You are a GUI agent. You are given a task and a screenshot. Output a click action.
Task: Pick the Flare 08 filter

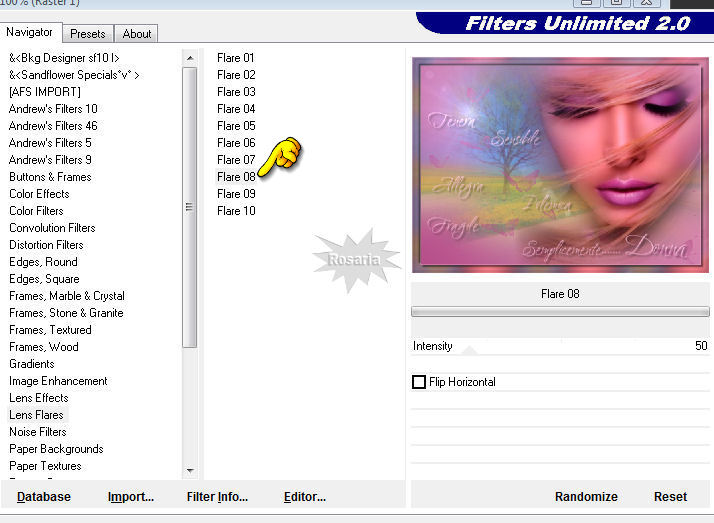tap(236, 177)
